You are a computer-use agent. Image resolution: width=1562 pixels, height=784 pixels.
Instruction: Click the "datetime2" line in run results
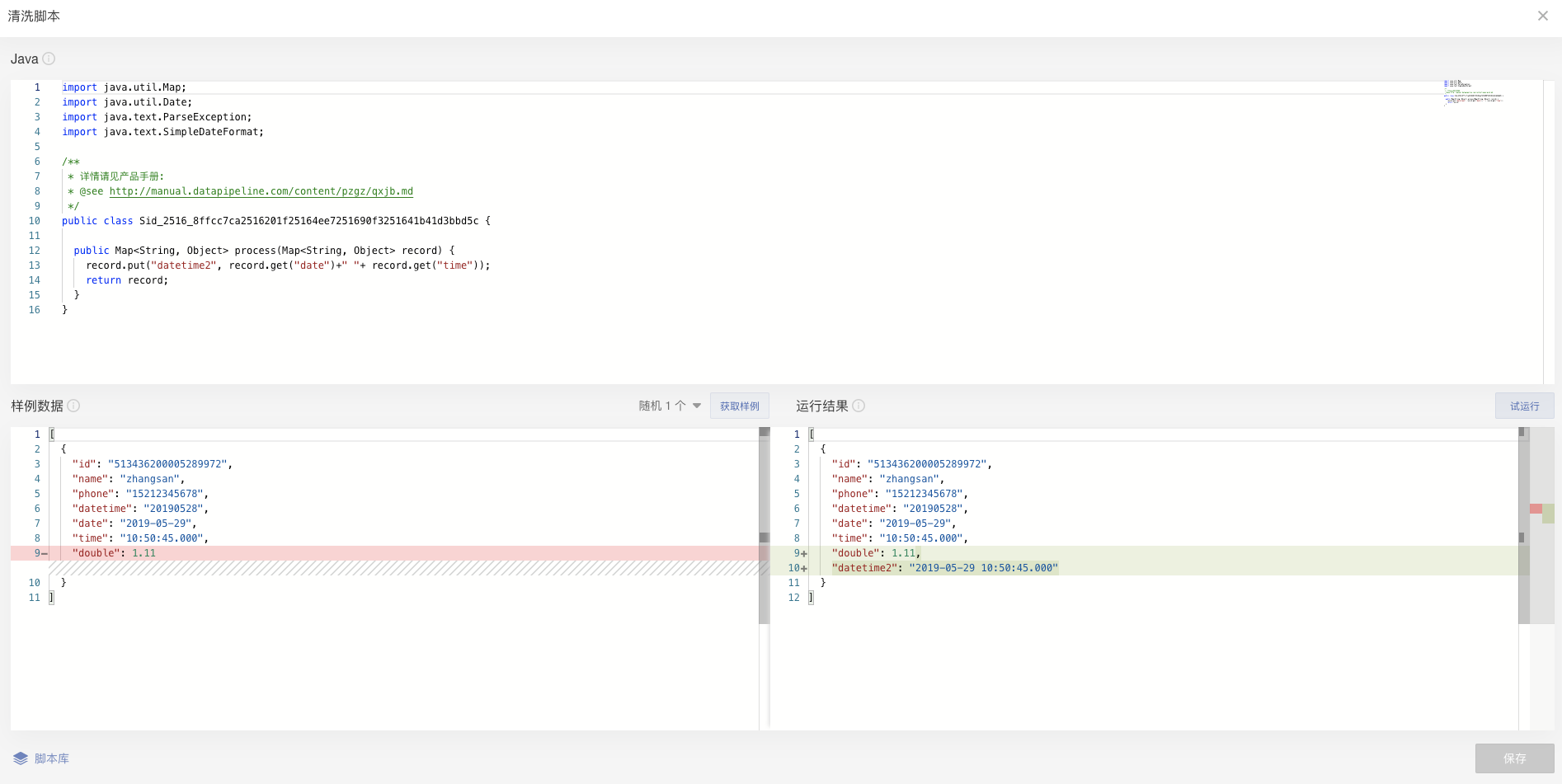[944, 568]
